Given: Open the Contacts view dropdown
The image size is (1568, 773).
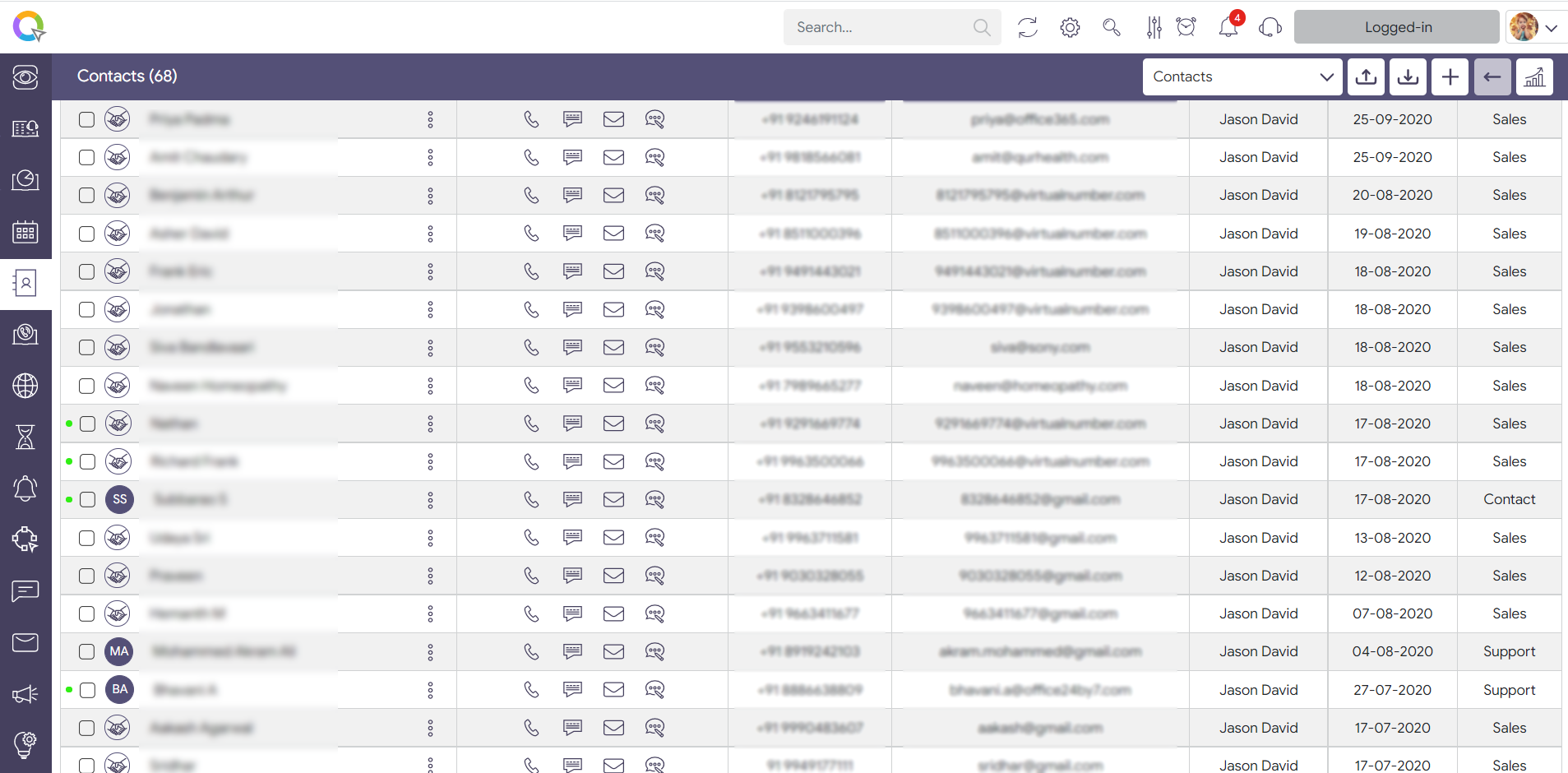Looking at the screenshot, I should coord(1242,76).
